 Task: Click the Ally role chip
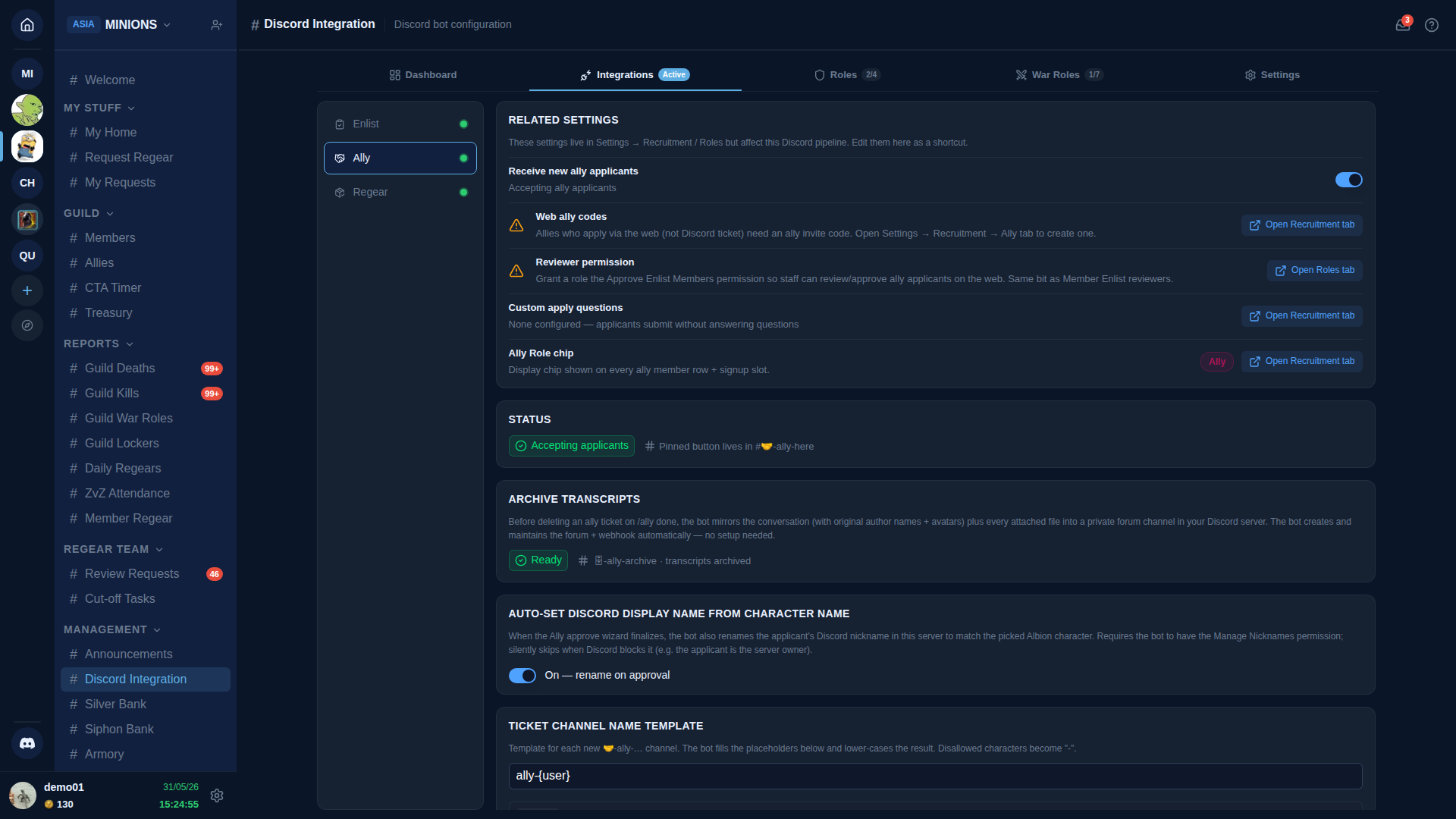tap(1217, 362)
